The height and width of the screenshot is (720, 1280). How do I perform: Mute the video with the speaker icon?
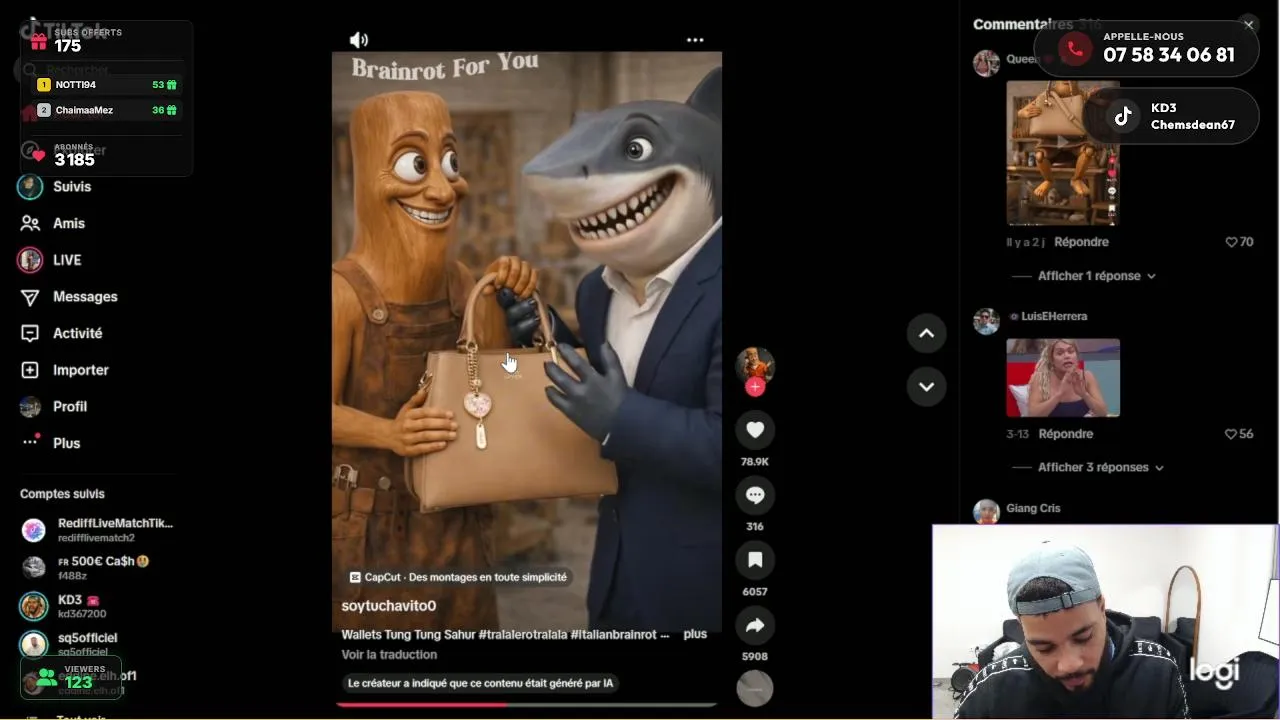[359, 40]
